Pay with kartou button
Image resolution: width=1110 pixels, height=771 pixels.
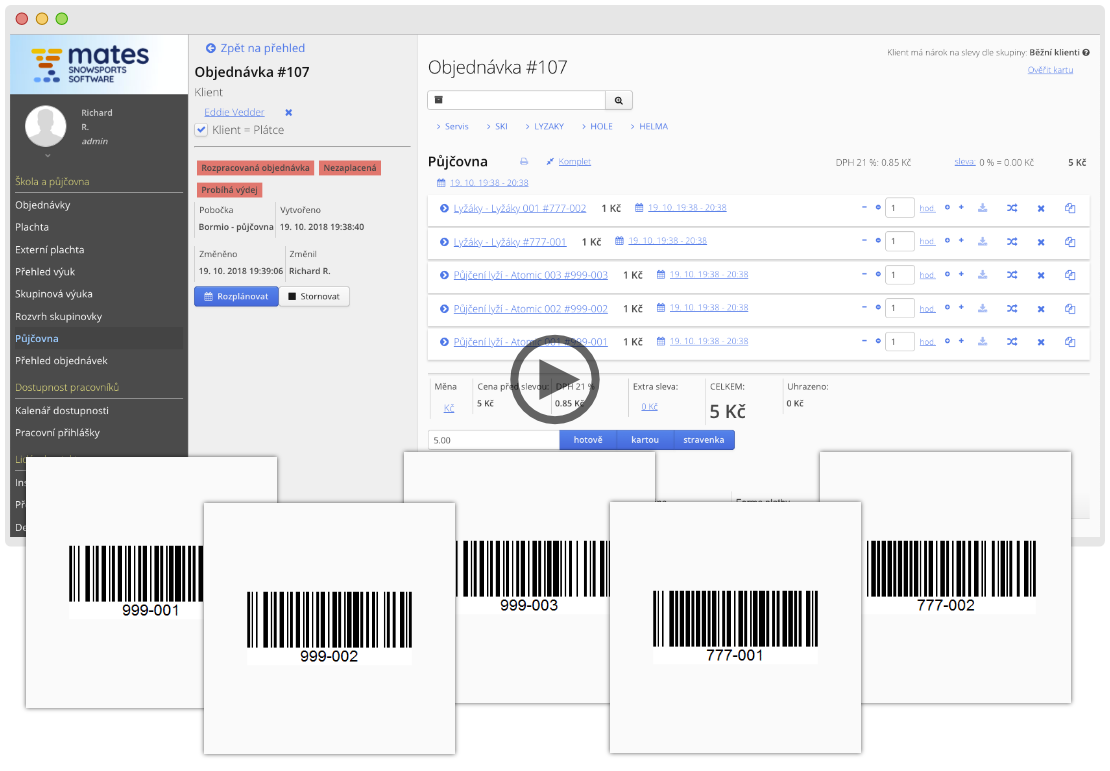tap(645, 440)
